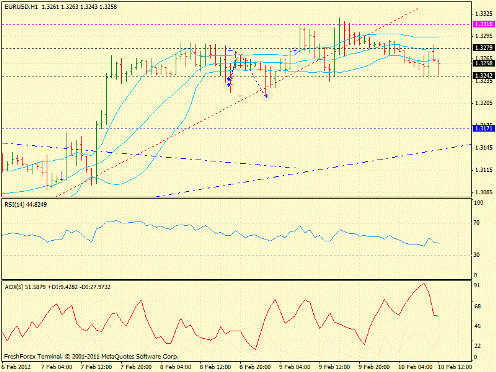Screen dimensions: 496x372
Task: Click the 7 Feb 20:00 time label
Action: [136, 367]
